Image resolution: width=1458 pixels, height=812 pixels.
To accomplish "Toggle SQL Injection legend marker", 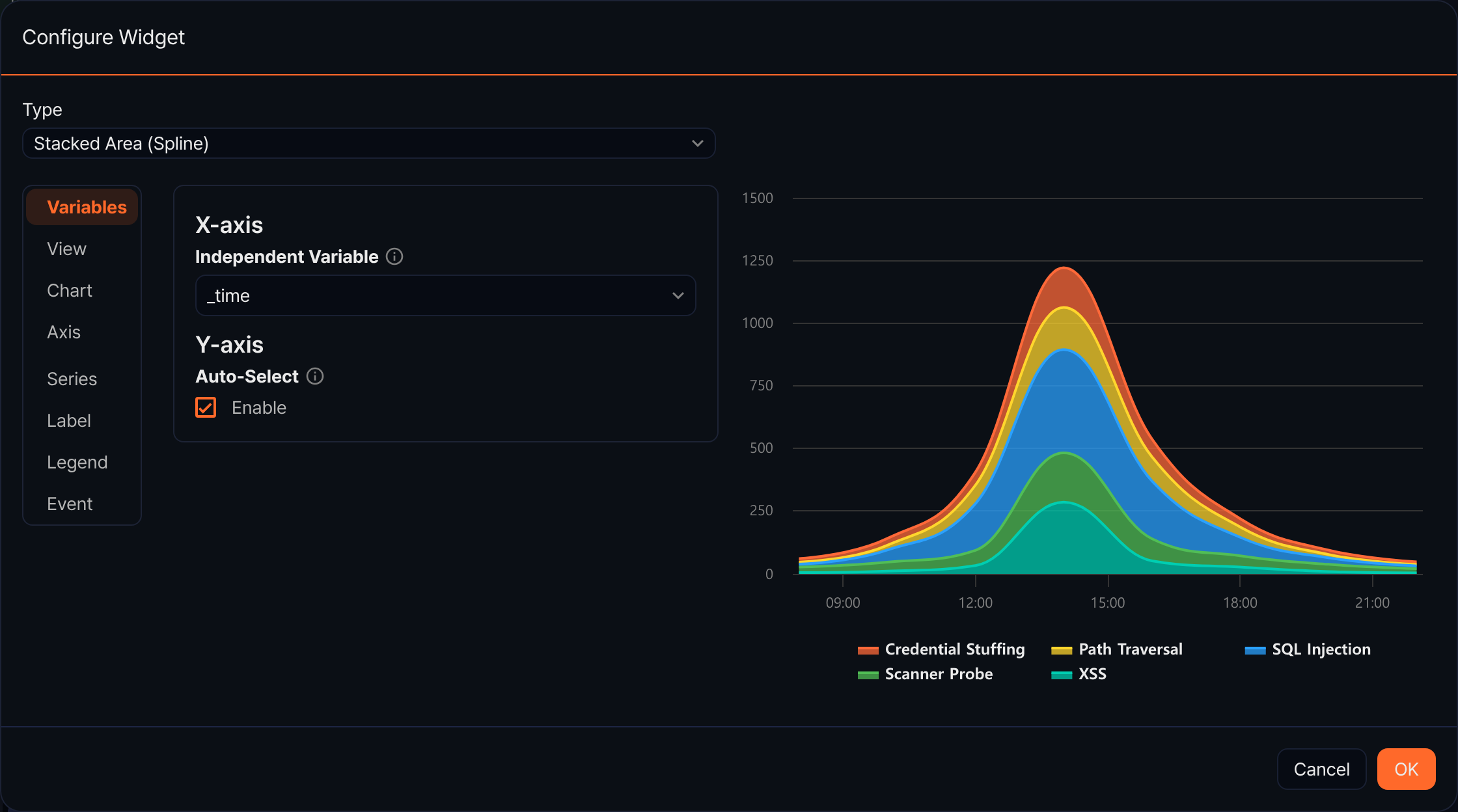I will click(x=1255, y=650).
